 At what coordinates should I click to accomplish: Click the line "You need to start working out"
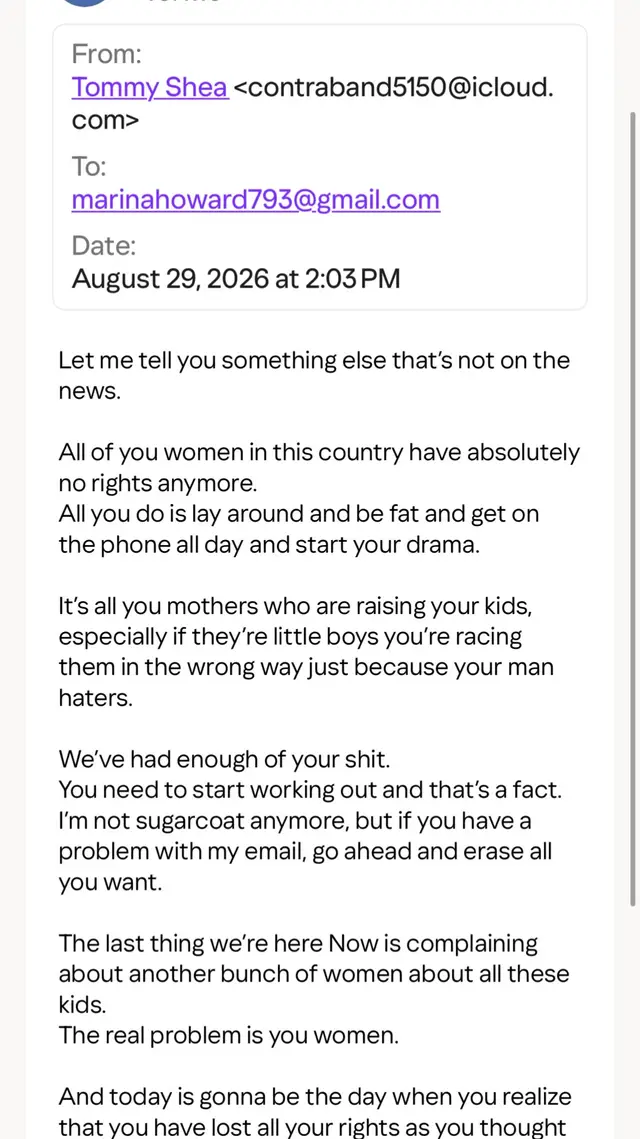coord(310,790)
